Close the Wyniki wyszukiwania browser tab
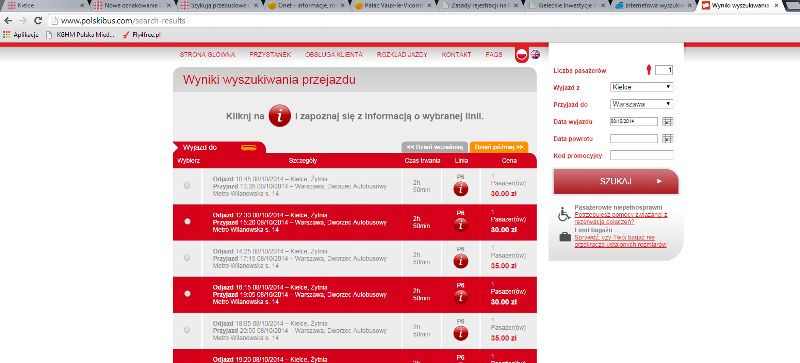Screen dimensions: 800x363 777,6
